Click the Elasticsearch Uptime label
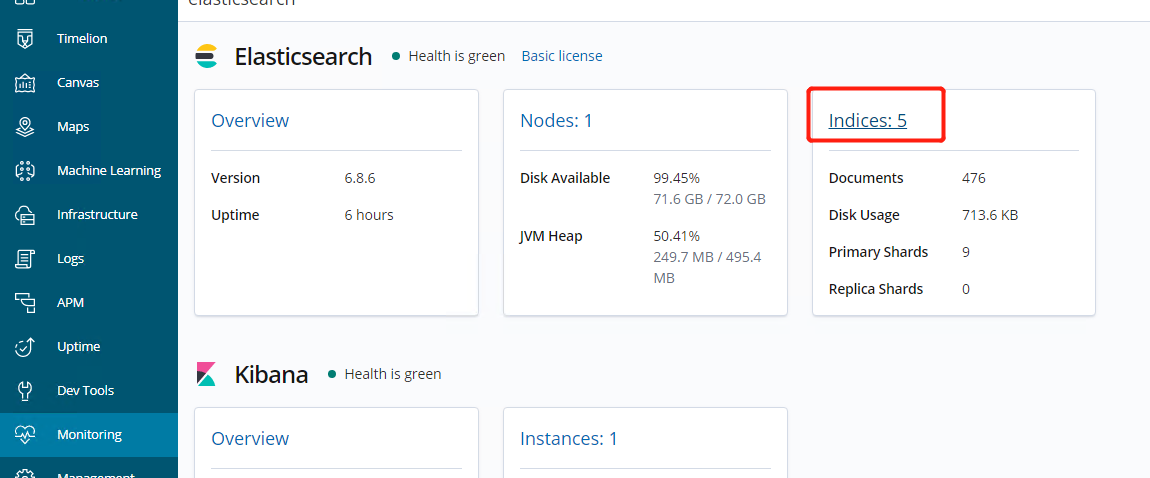Viewport: 1150px width, 478px height. point(235,216)
